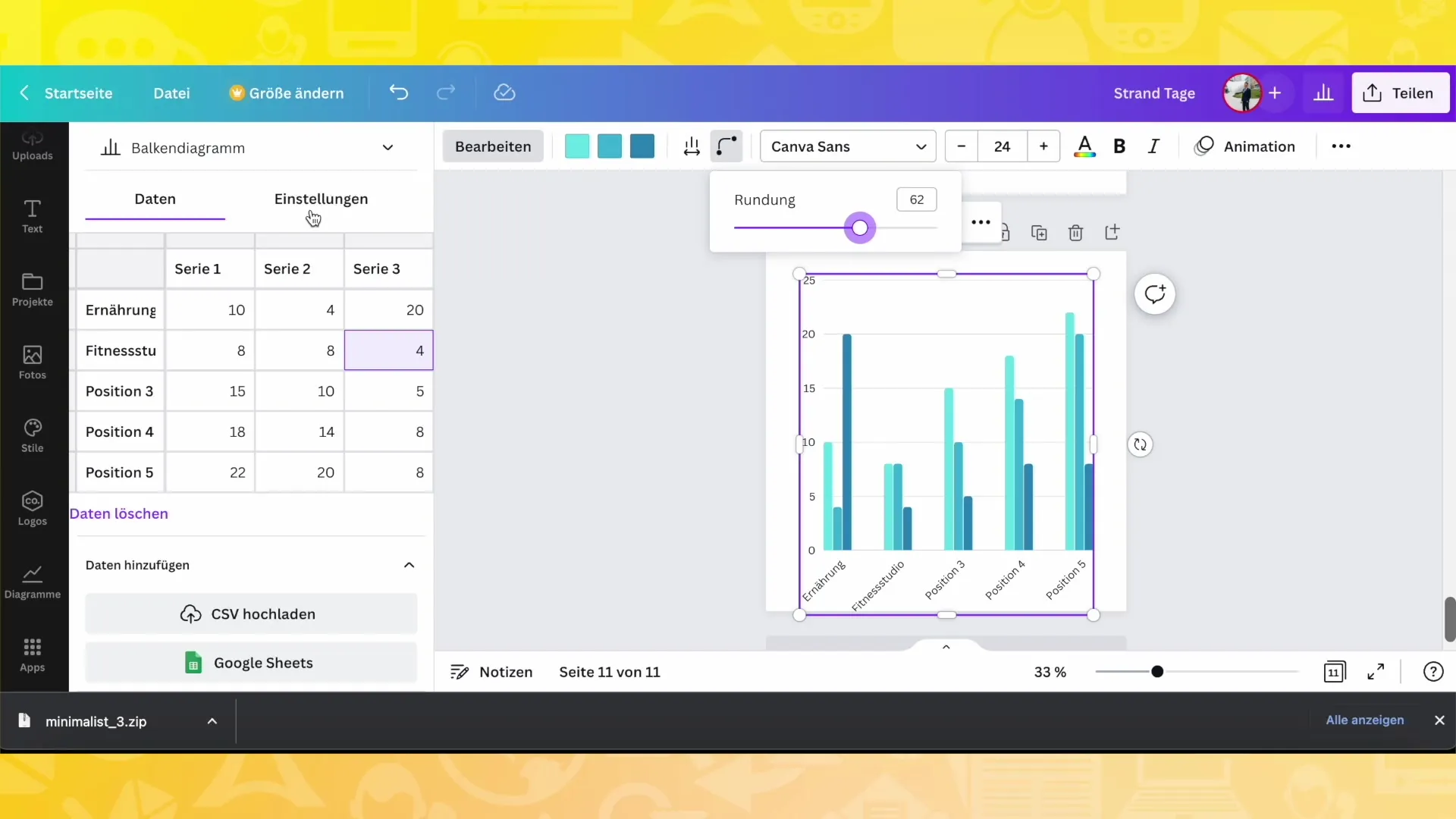Click the Teilen share button

pos(1401,93)
